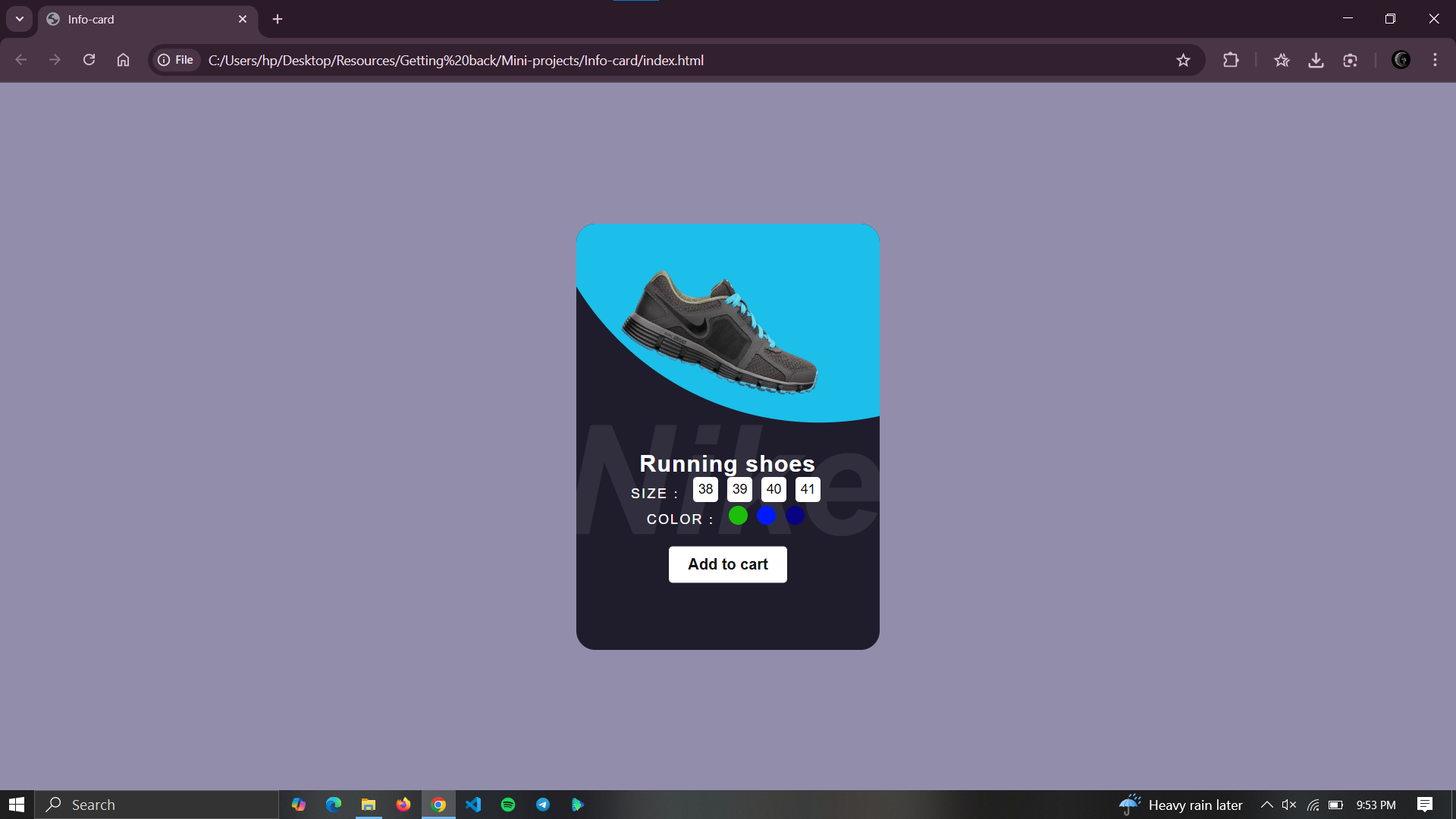The width and height of the screenshot is (1456, 819).
Task: Open Visual Studio Code from the taskbar
Action: pyautogui.click(x=473, y=805)
